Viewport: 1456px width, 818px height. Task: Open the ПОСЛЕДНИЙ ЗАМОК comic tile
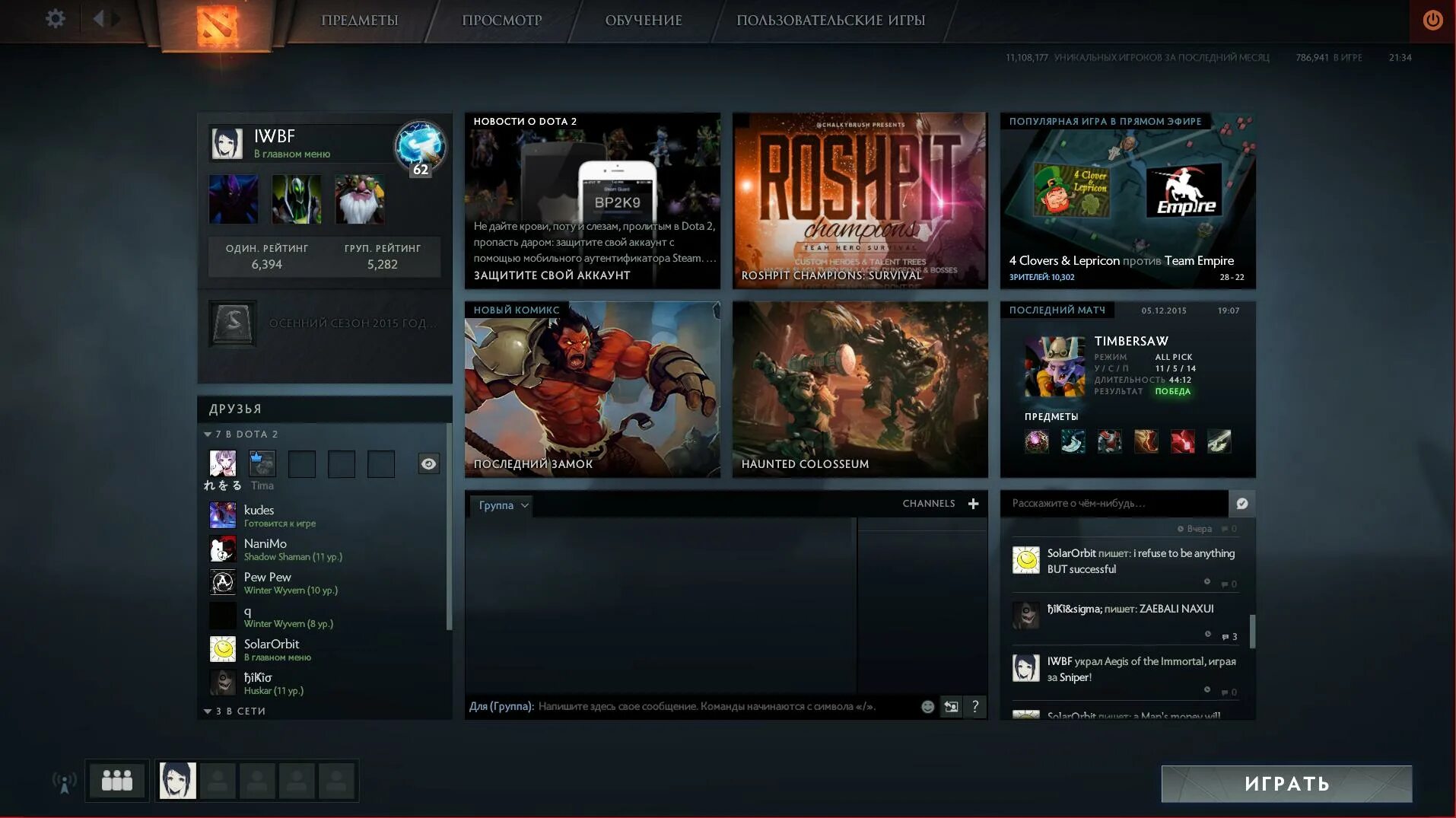click(x=592, y=390)
